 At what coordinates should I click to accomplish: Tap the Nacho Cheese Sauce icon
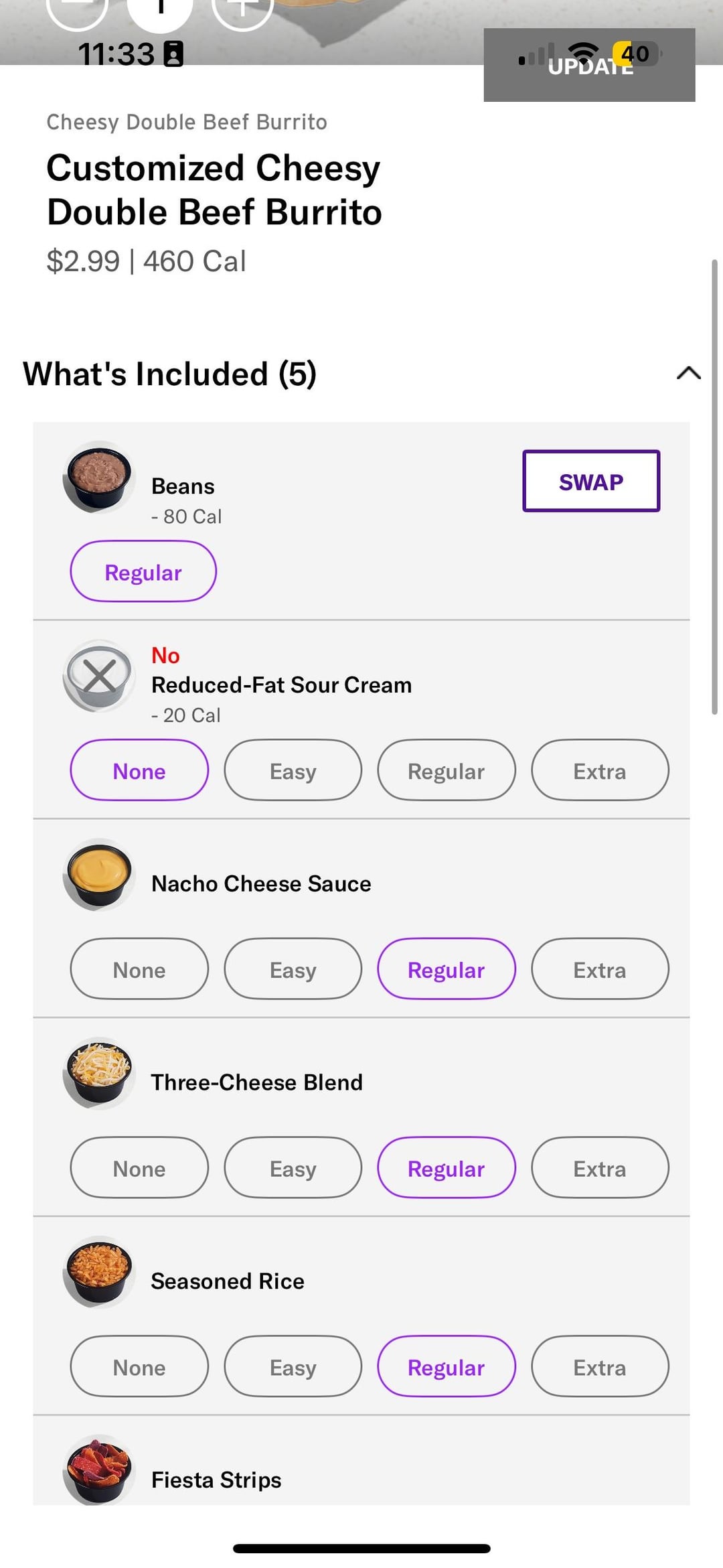[99, 875]
